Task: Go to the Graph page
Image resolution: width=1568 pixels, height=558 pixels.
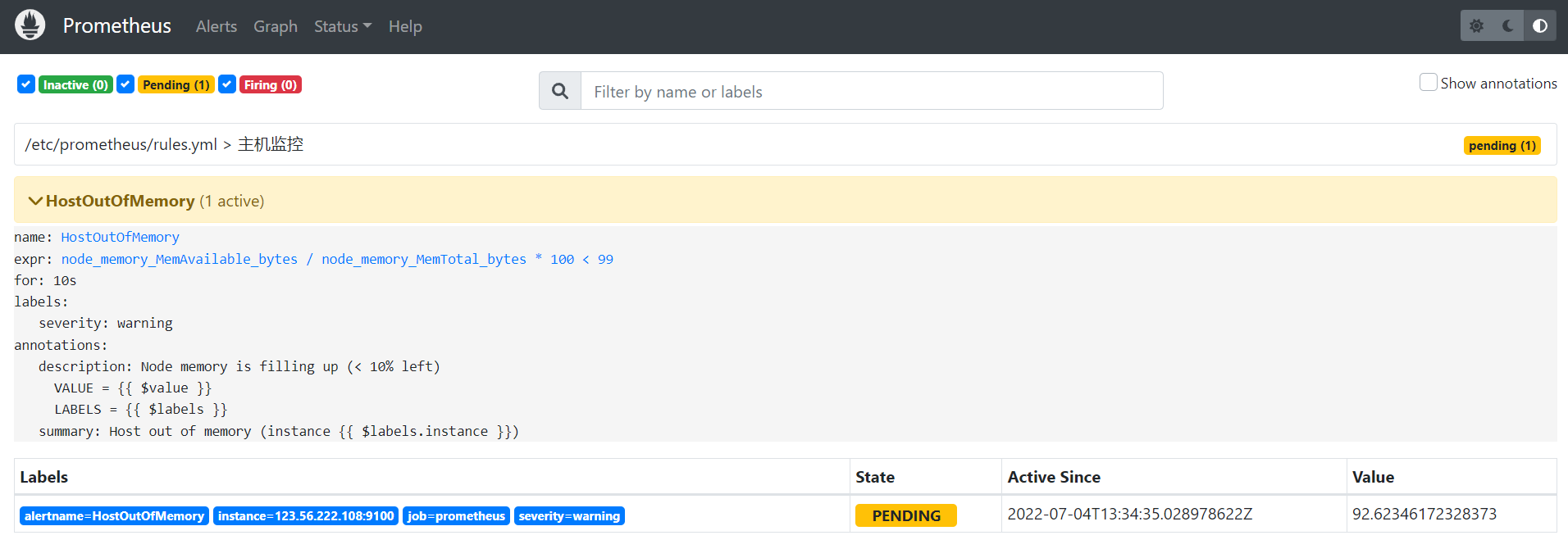Action: click(275, 26)
